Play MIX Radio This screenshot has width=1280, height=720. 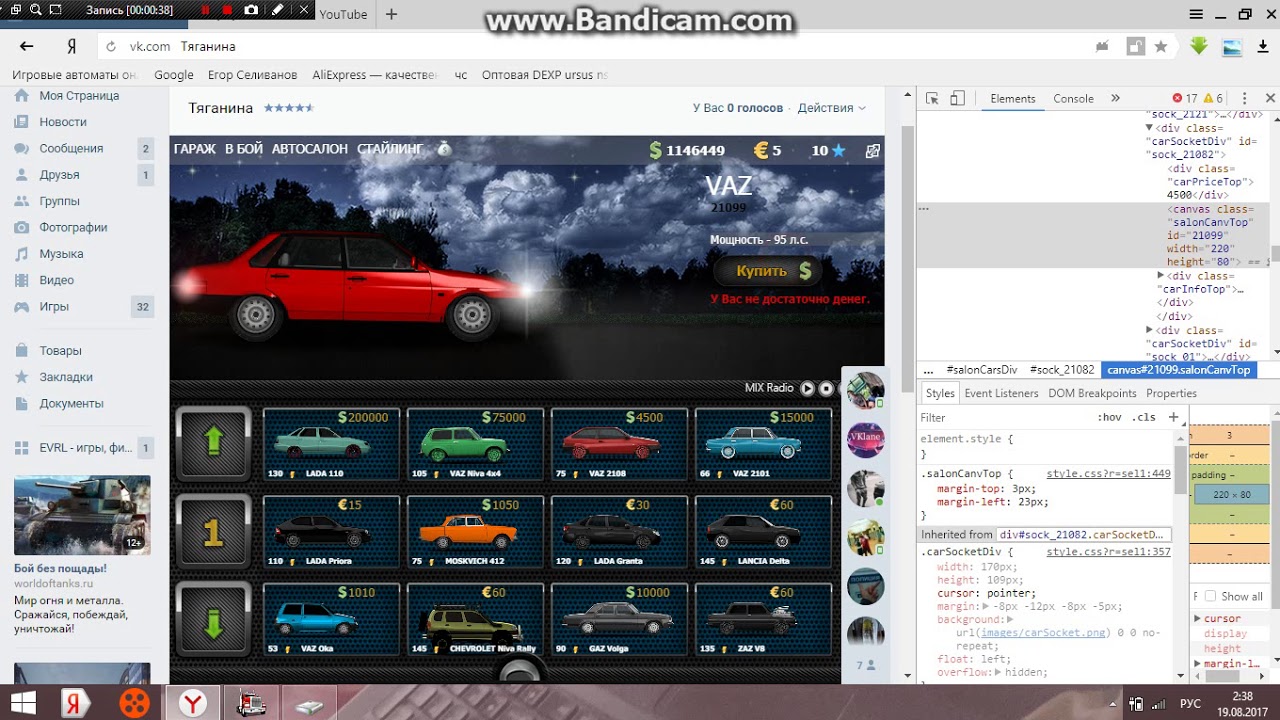pos(807,388)
